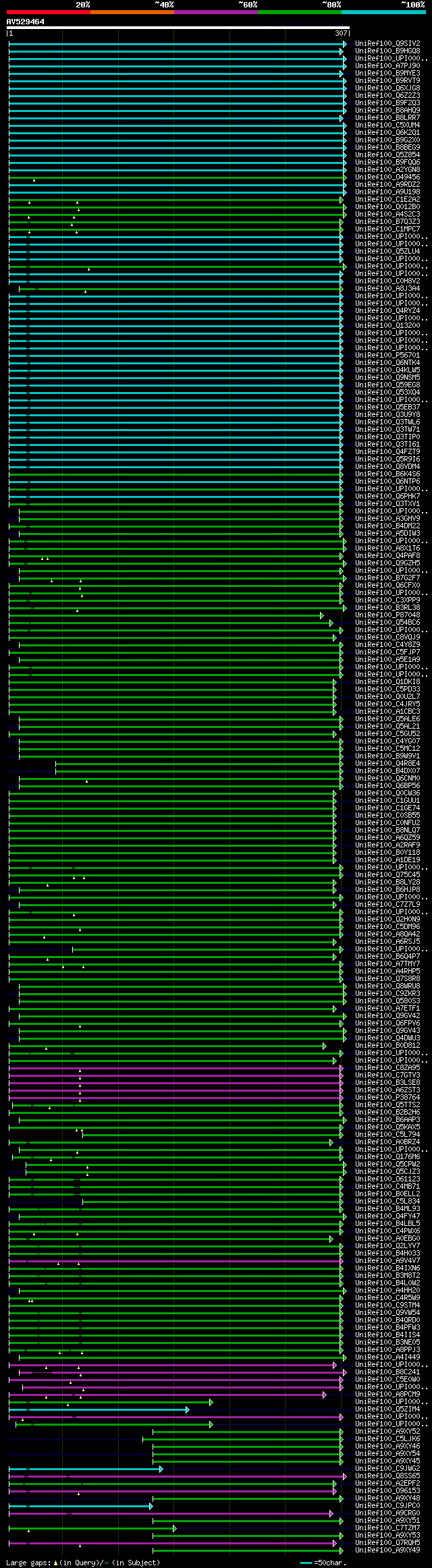This screenshot has height=1568, width=432.
Task: Click hit label UniRef100_Q6XJG8
Action: (387, 88)
